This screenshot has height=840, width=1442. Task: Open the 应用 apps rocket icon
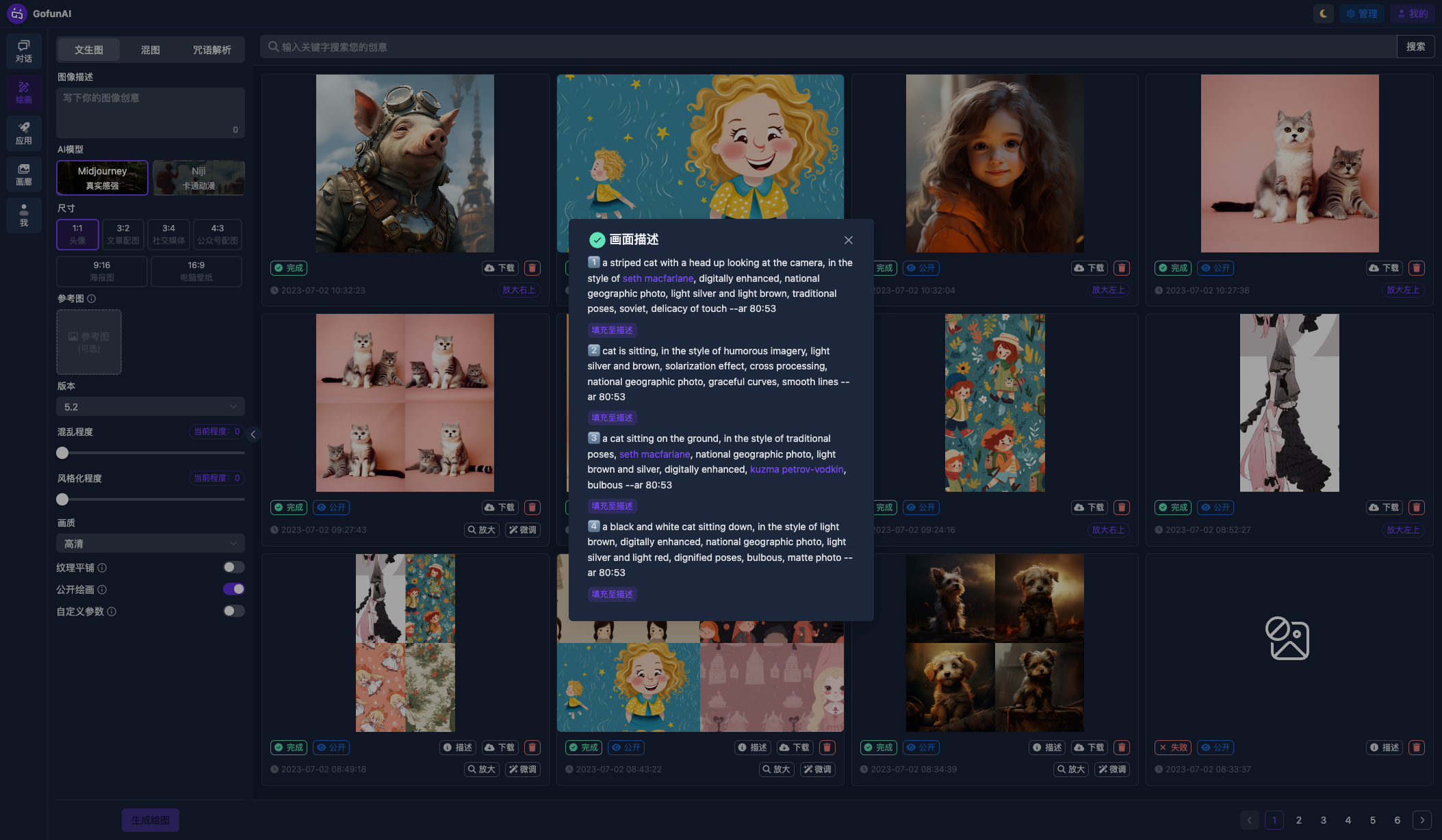[x=24, y=133]
